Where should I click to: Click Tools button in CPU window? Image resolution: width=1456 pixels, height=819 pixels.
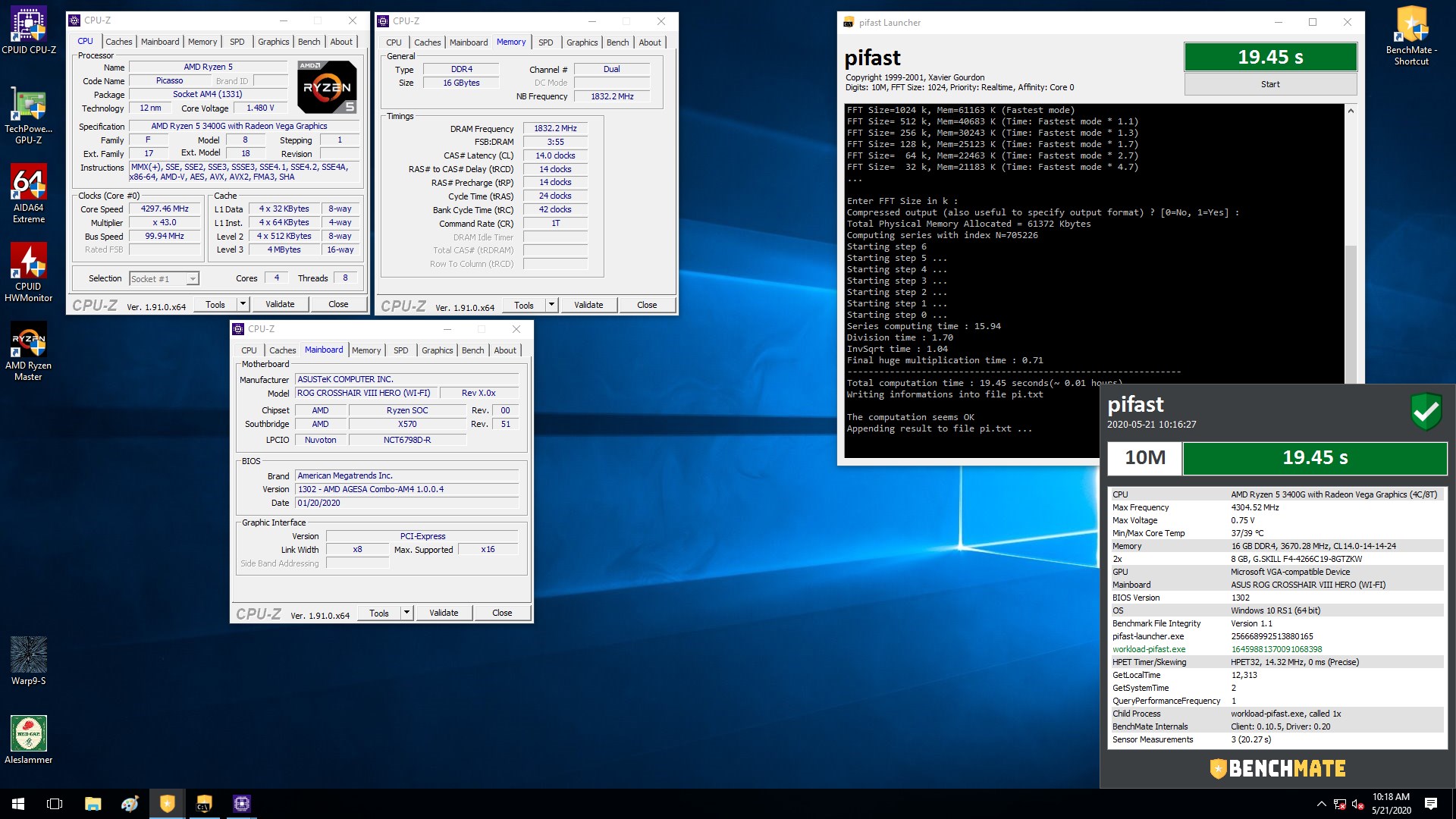215,304
